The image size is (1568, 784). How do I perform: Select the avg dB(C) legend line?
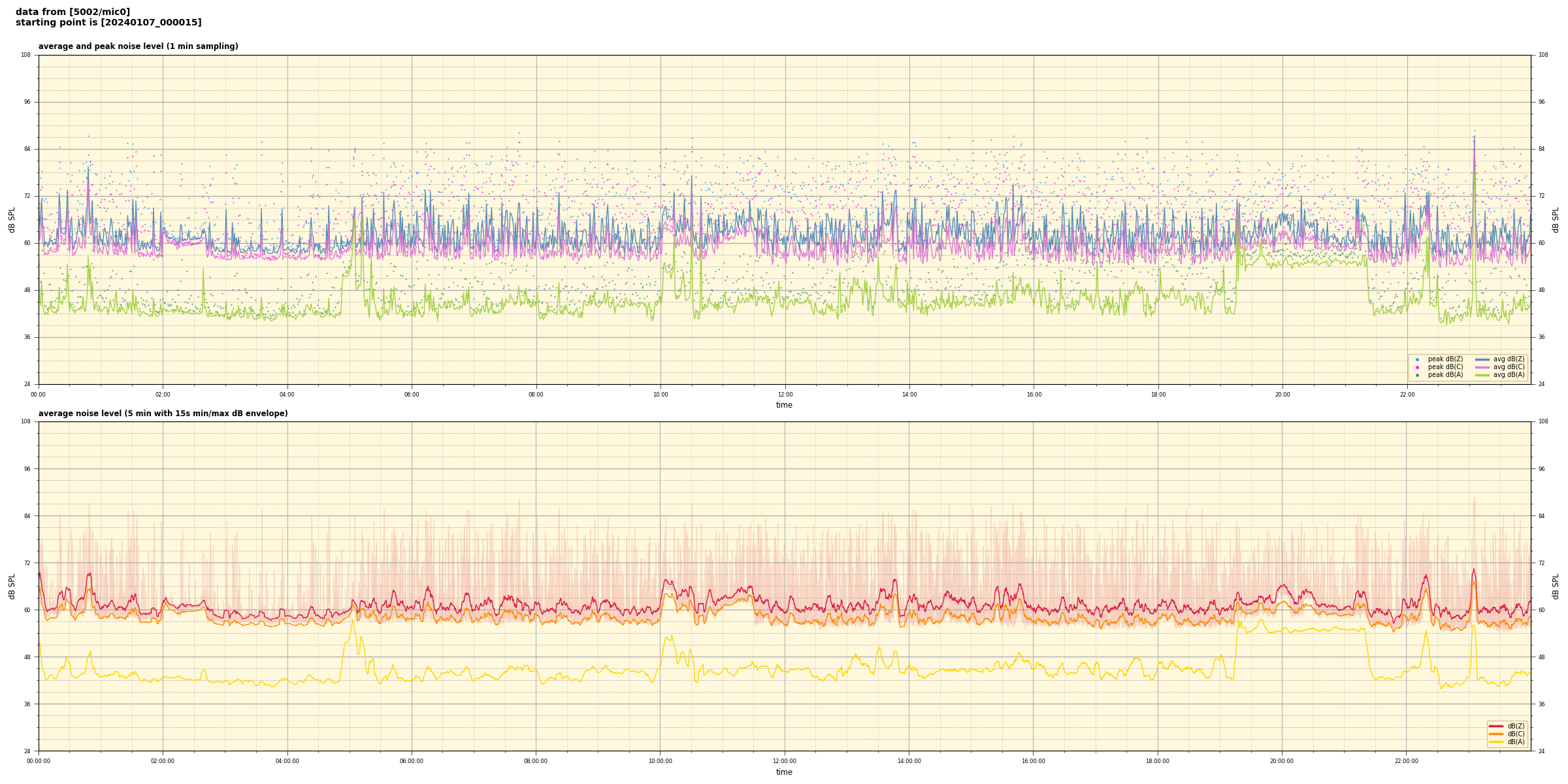click(1482, 367)
